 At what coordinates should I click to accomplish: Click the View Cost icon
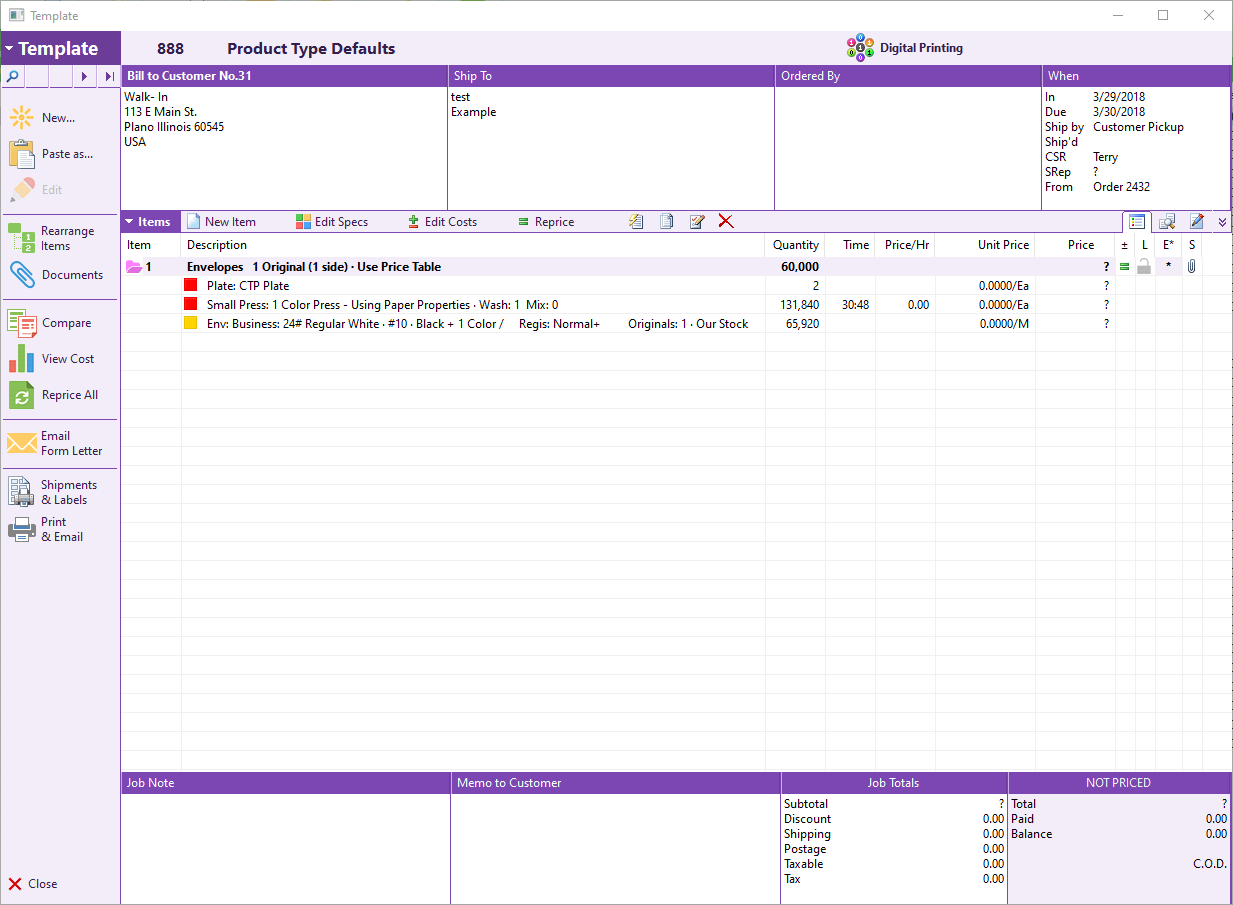click(x=22, y=358)
